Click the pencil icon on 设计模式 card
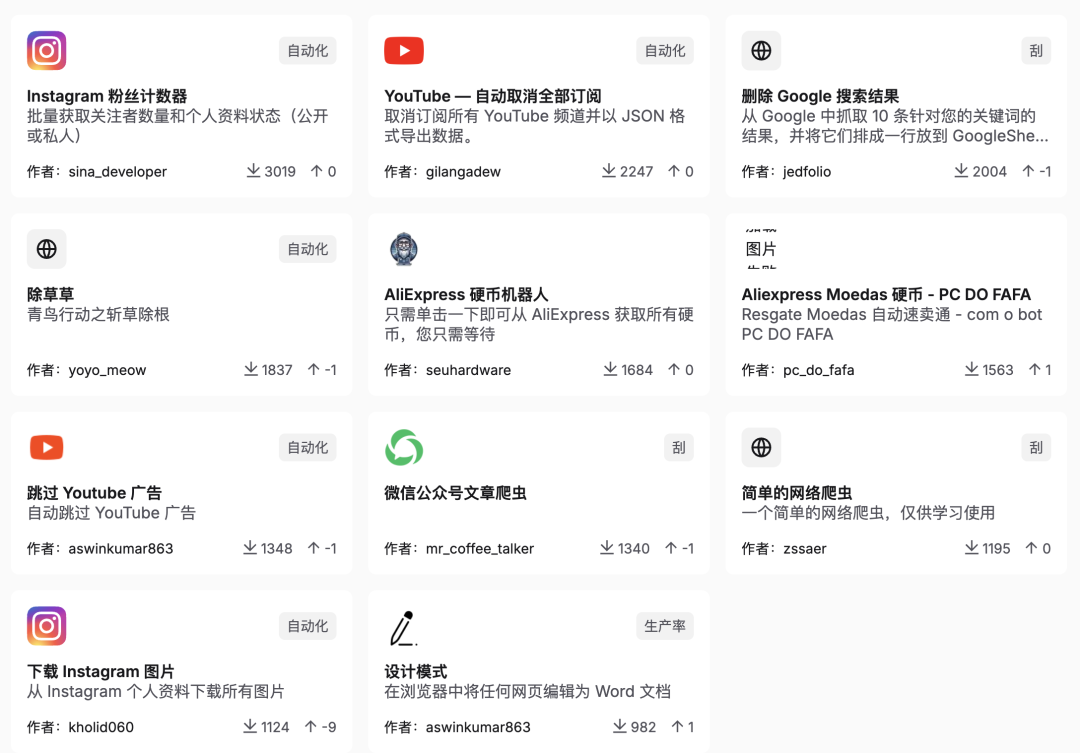The width and height of the screenshot is (1080, 753). click(404, 626)
